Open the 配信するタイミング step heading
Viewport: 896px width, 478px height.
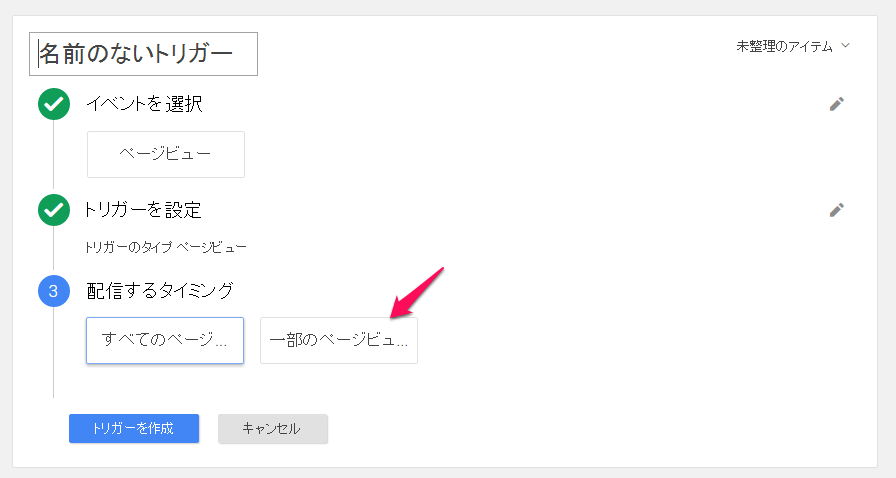(x=160, y=291)
